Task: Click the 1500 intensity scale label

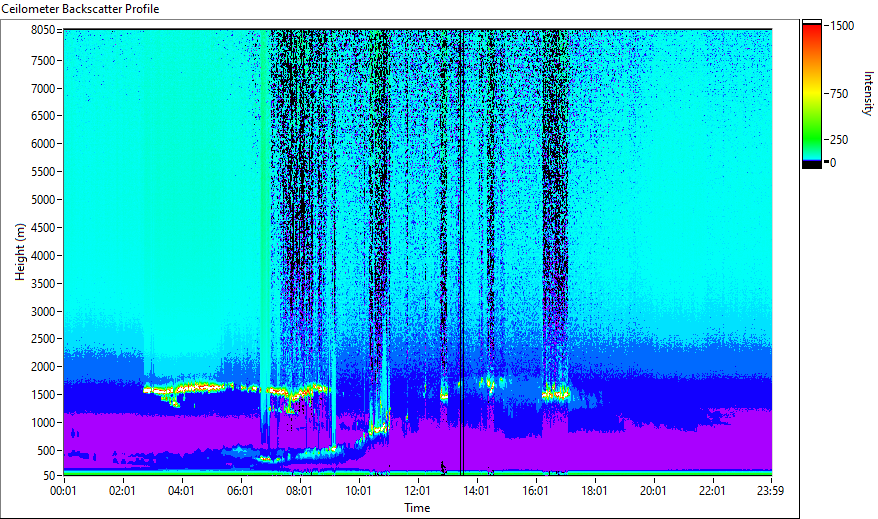Action: [842, 26]
